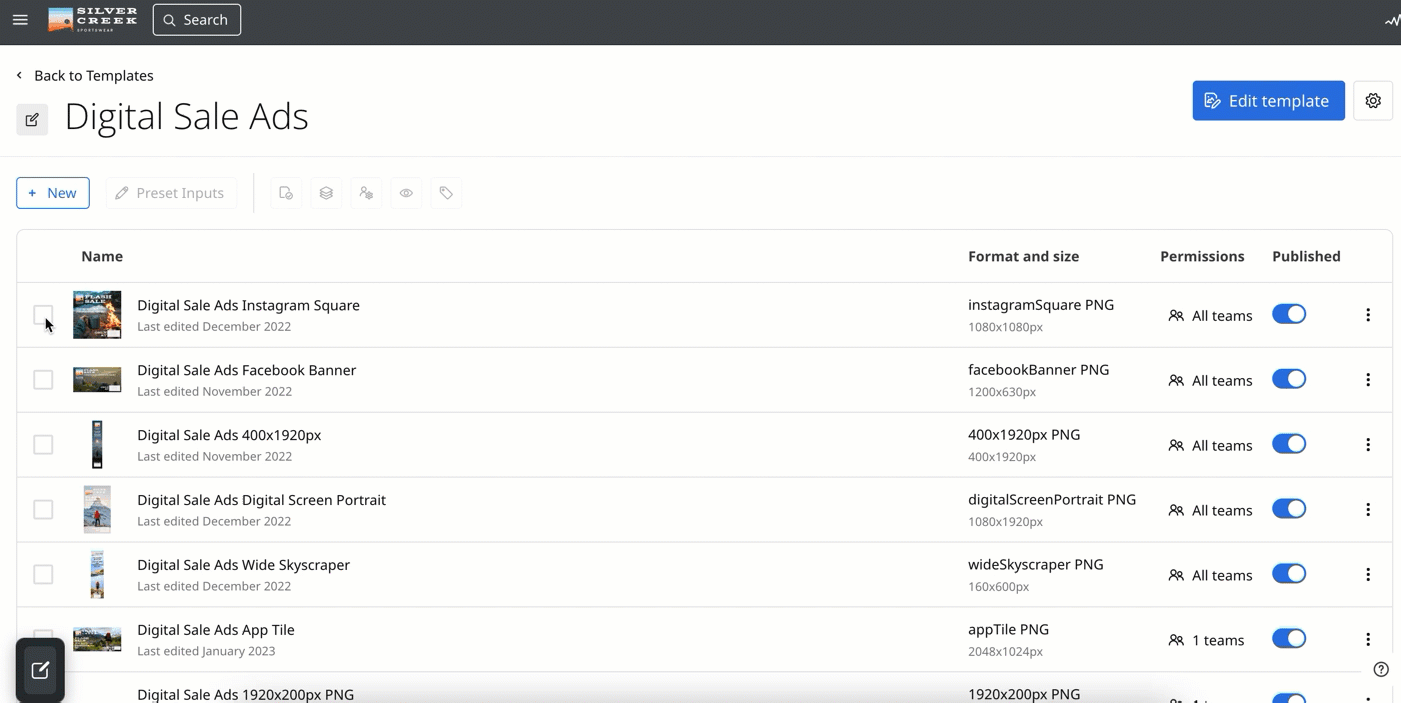Image resolution: width=1401 pixels, height=703 pixels.
Task: Select checkbox for Instagram Square row
Action: pos(43,315)
